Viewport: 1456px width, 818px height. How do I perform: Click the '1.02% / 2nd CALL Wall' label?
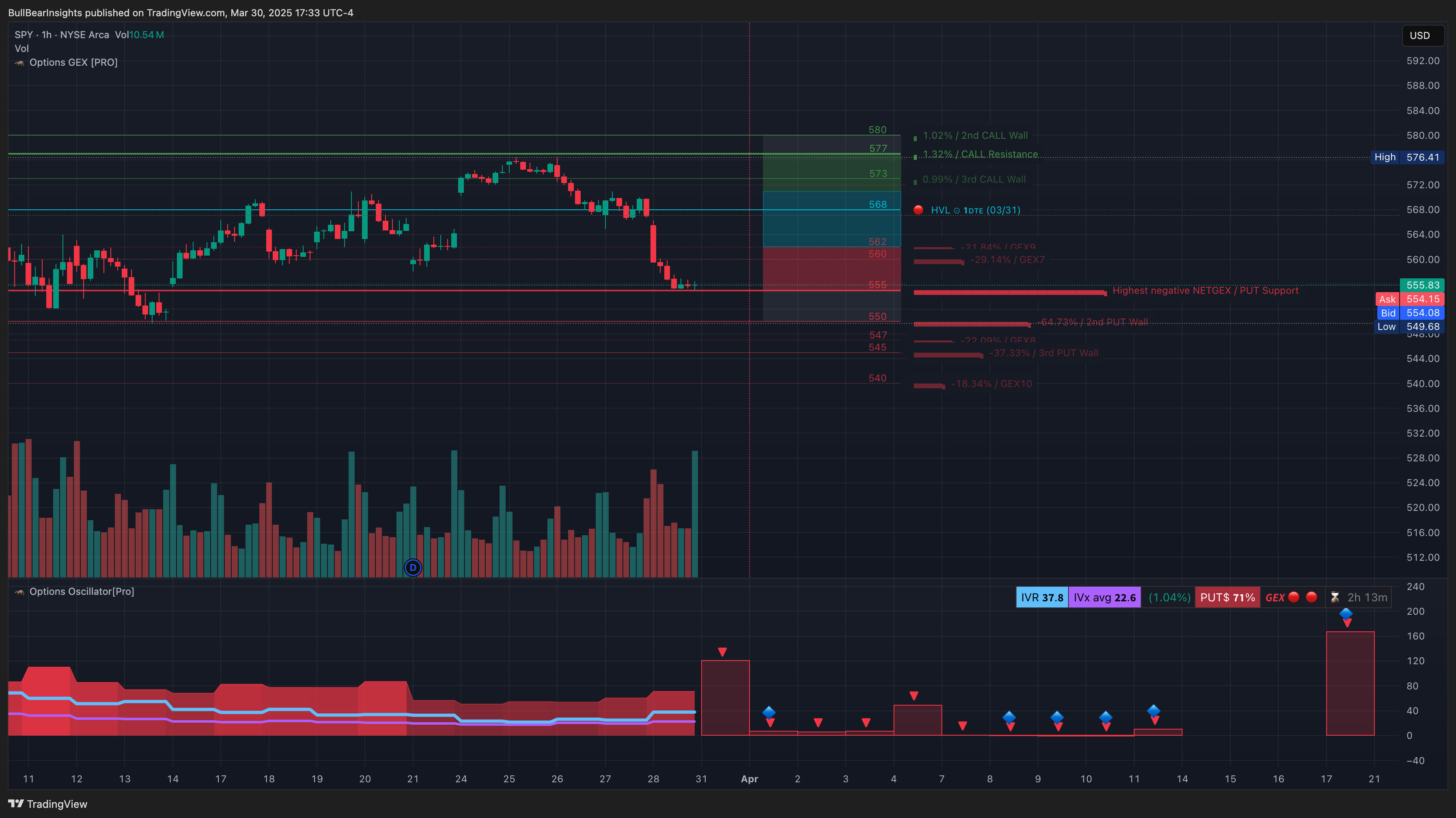[x=976, y=136]
